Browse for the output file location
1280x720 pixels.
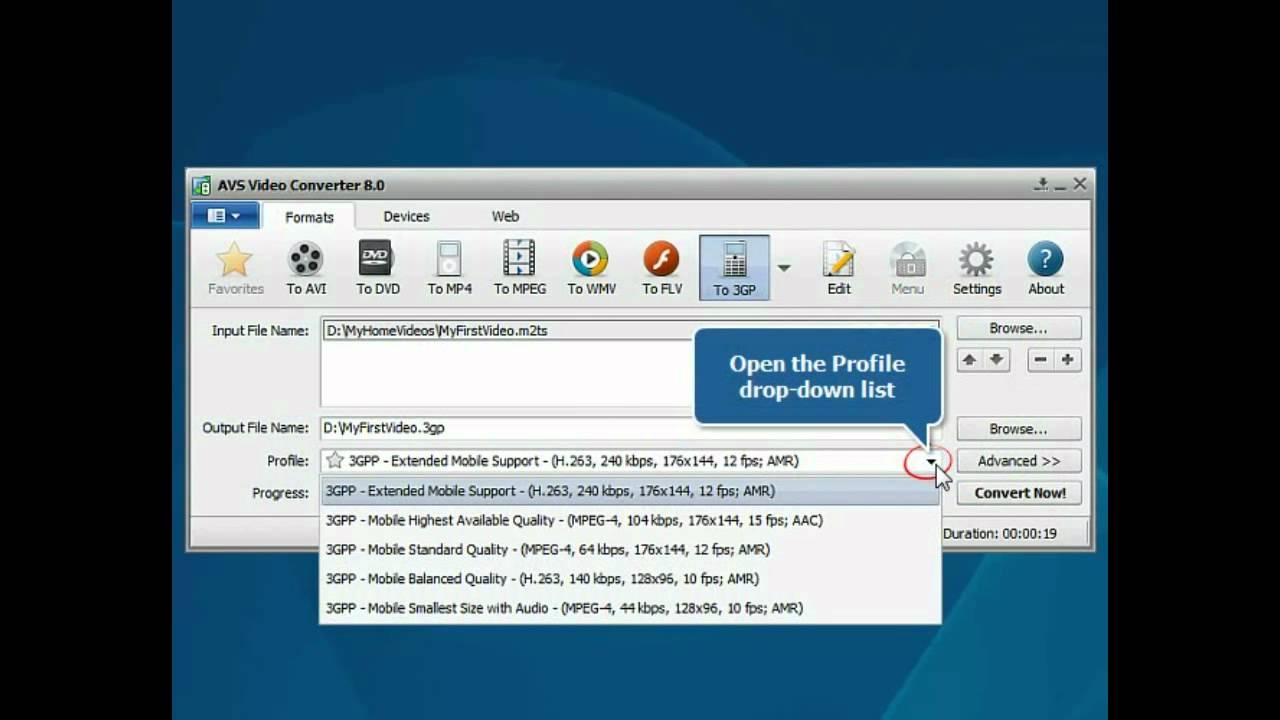pyautogui.click(x=1018, y=429)
